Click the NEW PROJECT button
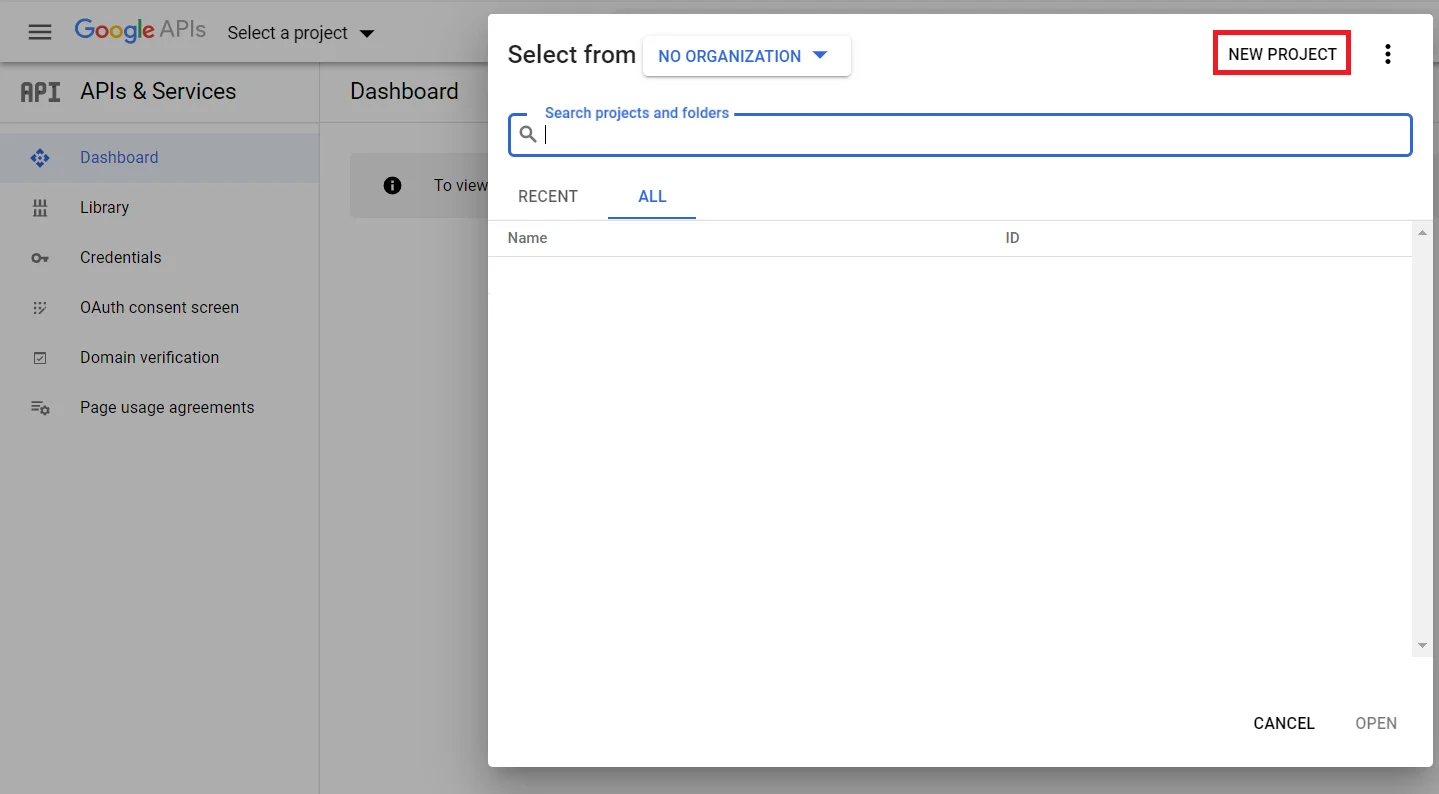Viewport: 1439px width, 794px height. pyautogui.click(x=1281, y=52)
